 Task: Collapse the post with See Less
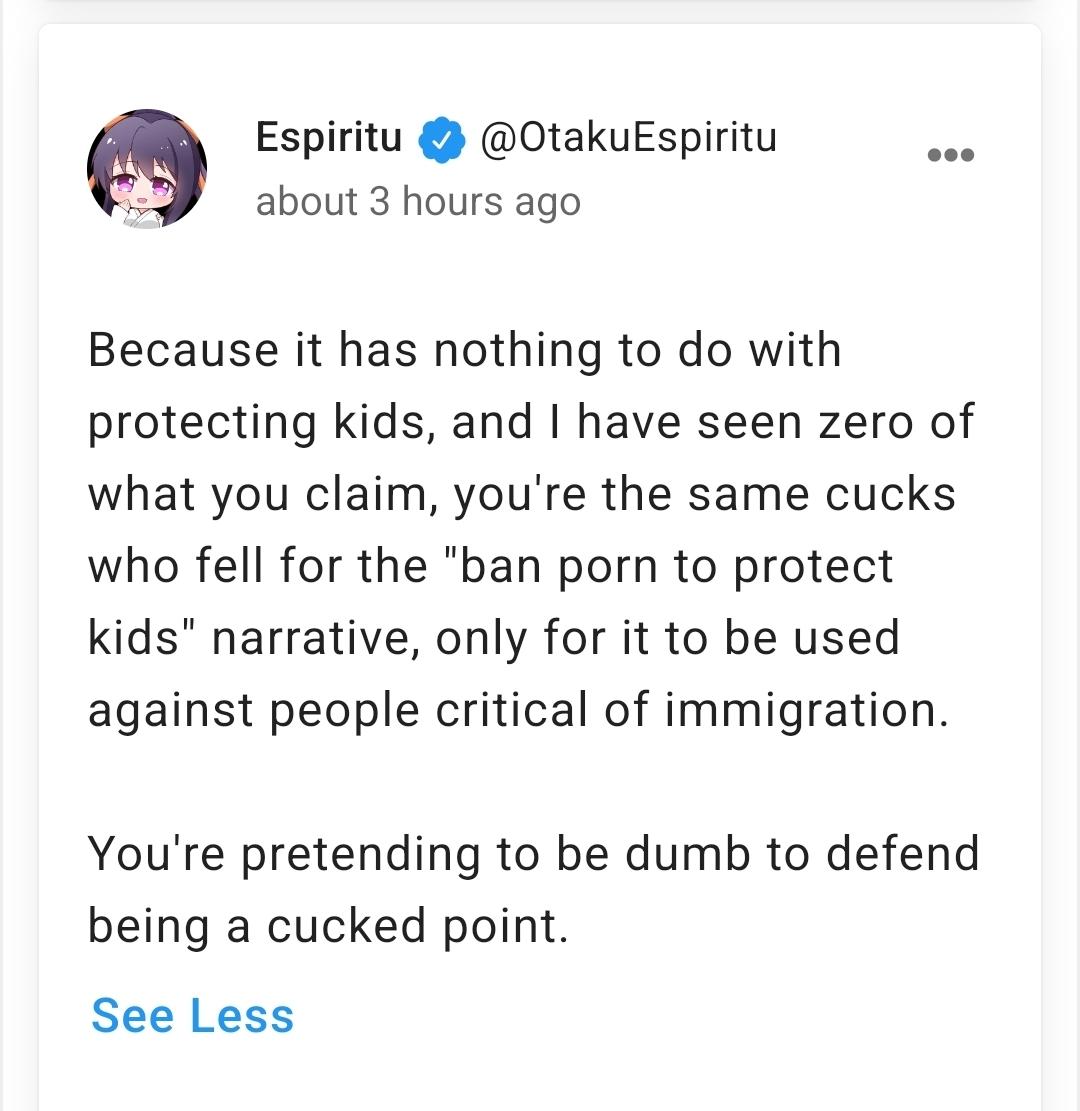[x=192, y=1016]
